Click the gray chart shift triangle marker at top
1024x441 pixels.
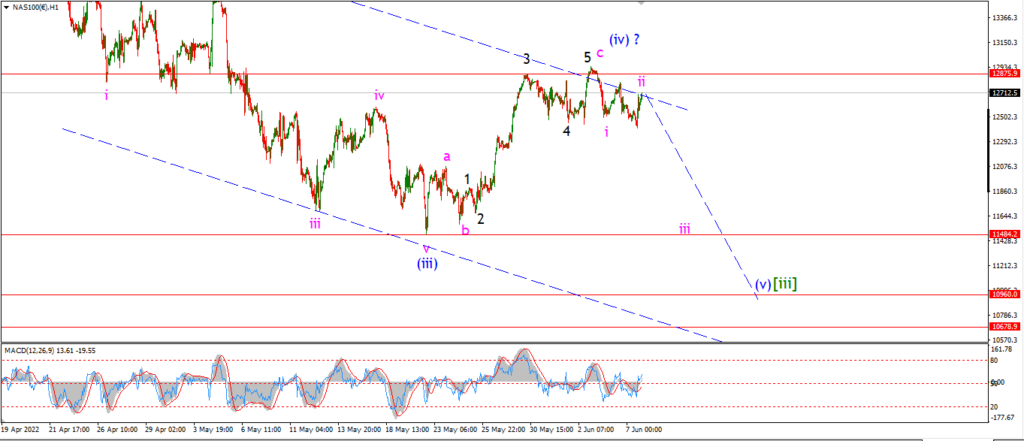[641, 3]
